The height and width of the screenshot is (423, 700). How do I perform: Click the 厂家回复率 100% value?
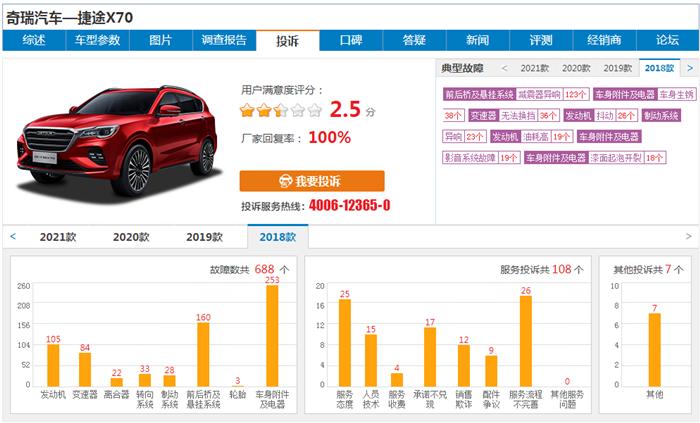pyautogui.click(x=329, y=137)
